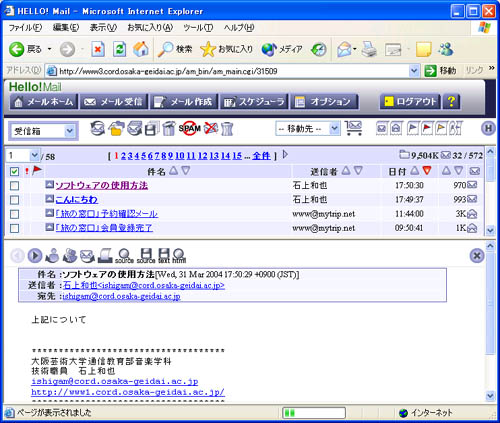
Task: Go to page 15 in the pagination
Action: (237, 156)
